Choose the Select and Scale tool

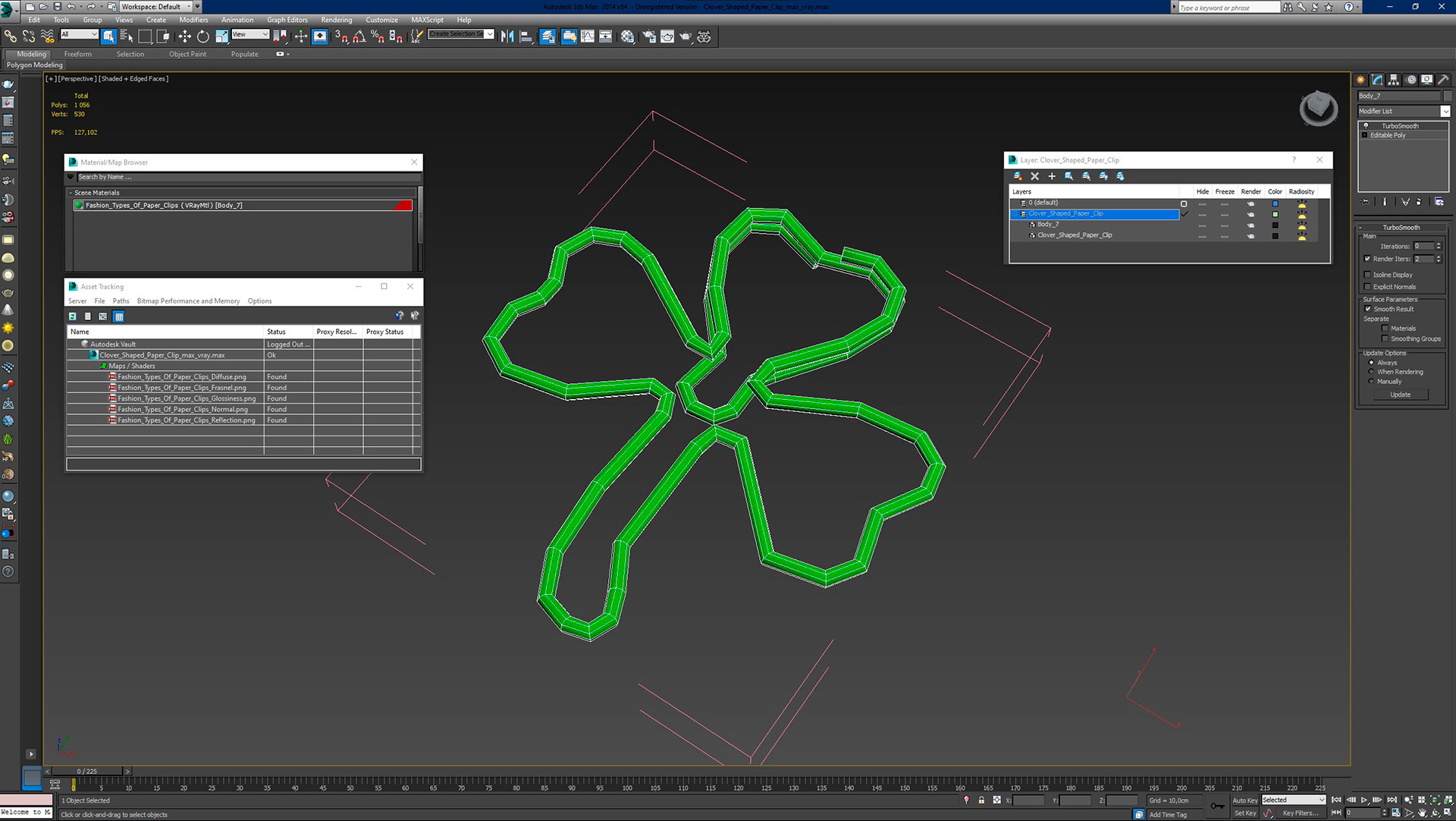[221, 36]
